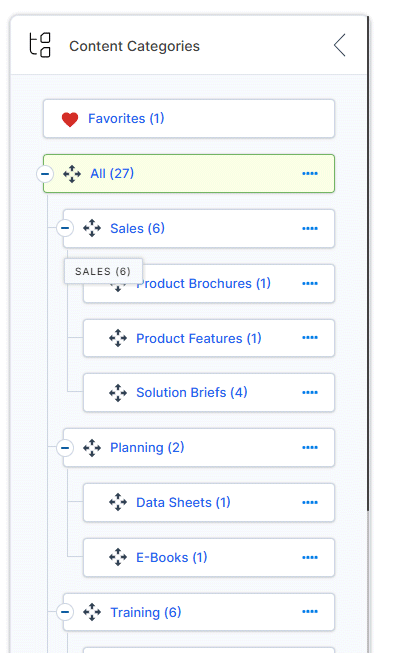This screenshot has height=653, width=395.
Task: Open the options dots for Product Brochures
Action: point(310,283)
